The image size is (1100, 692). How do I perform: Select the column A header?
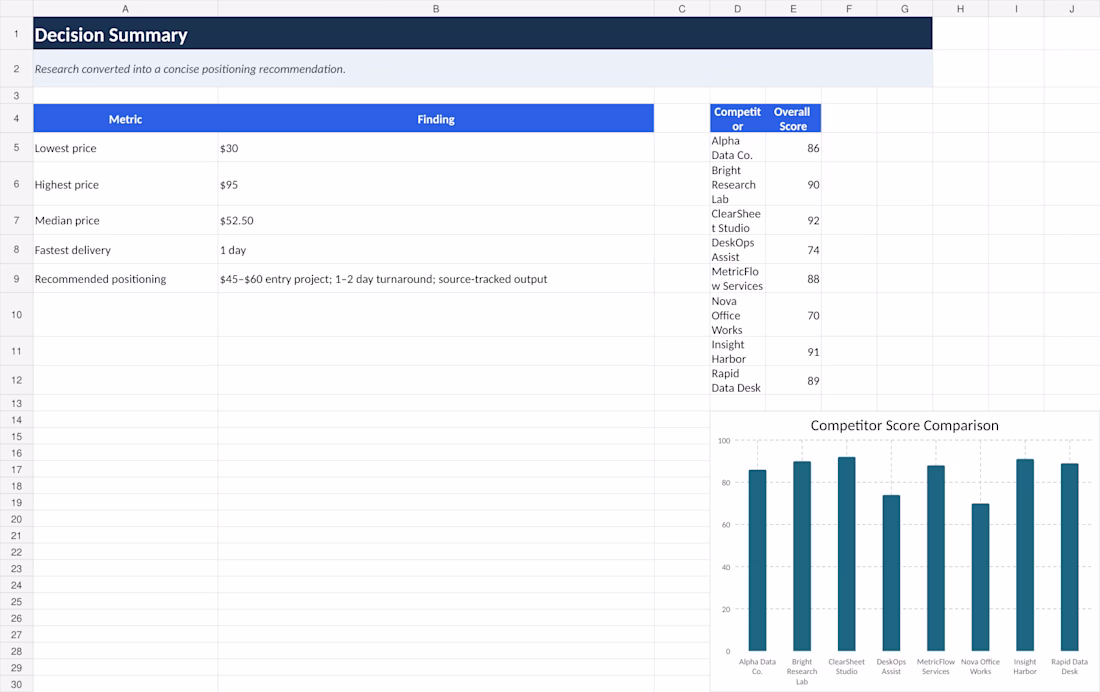tap(126, 8)
